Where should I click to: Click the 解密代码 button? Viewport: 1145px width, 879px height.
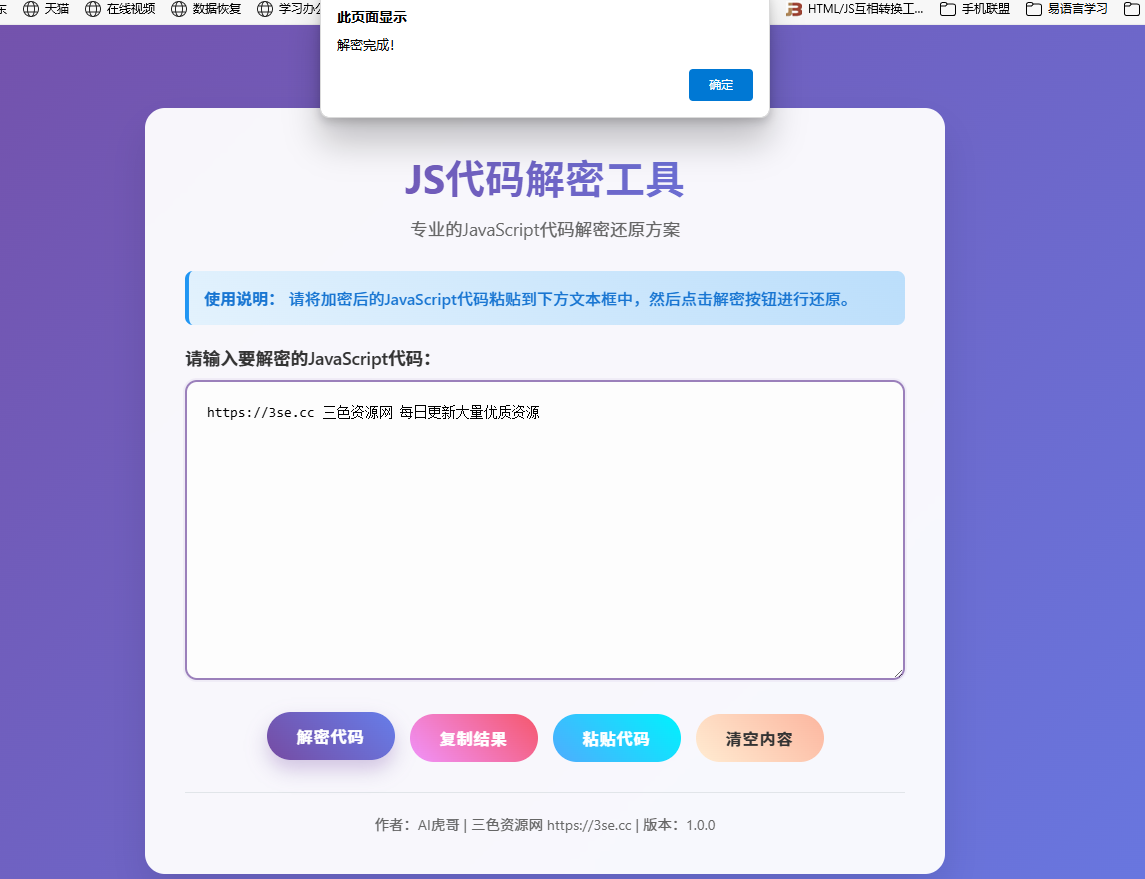point(331,737)
